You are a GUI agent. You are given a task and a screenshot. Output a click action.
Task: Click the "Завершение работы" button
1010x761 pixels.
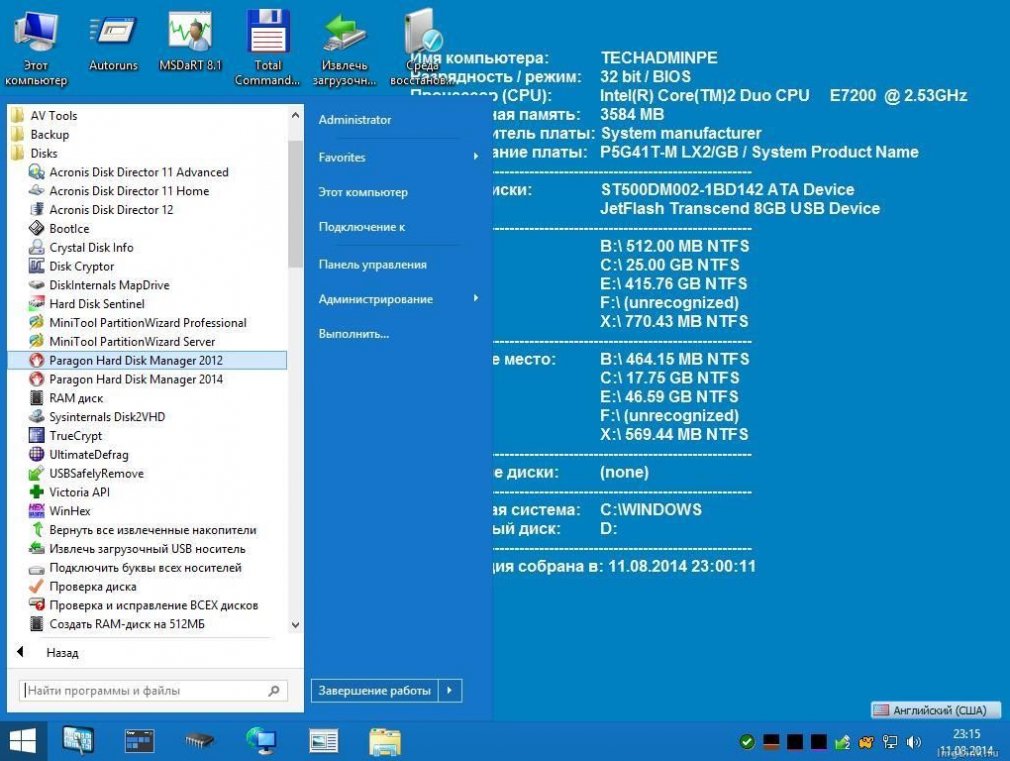click(x=374, y=691)
